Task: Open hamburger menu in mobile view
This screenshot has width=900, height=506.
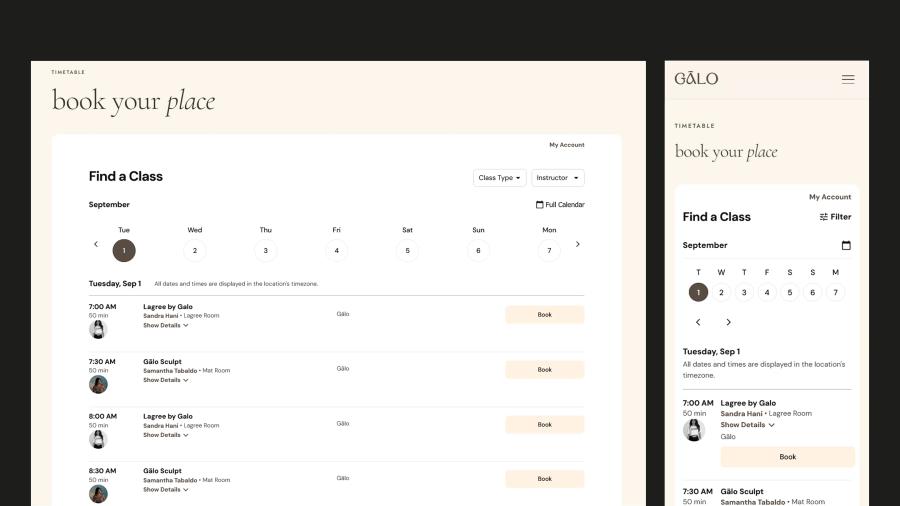Action: click(x=848, y=79)
